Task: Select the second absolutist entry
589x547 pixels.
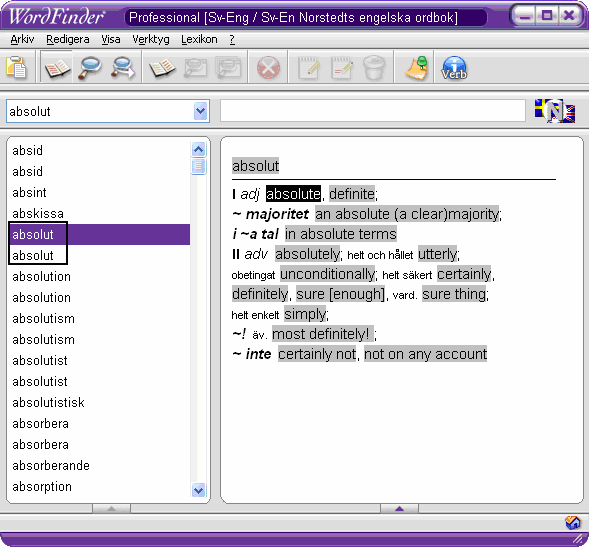Action: tap(99, 382)
